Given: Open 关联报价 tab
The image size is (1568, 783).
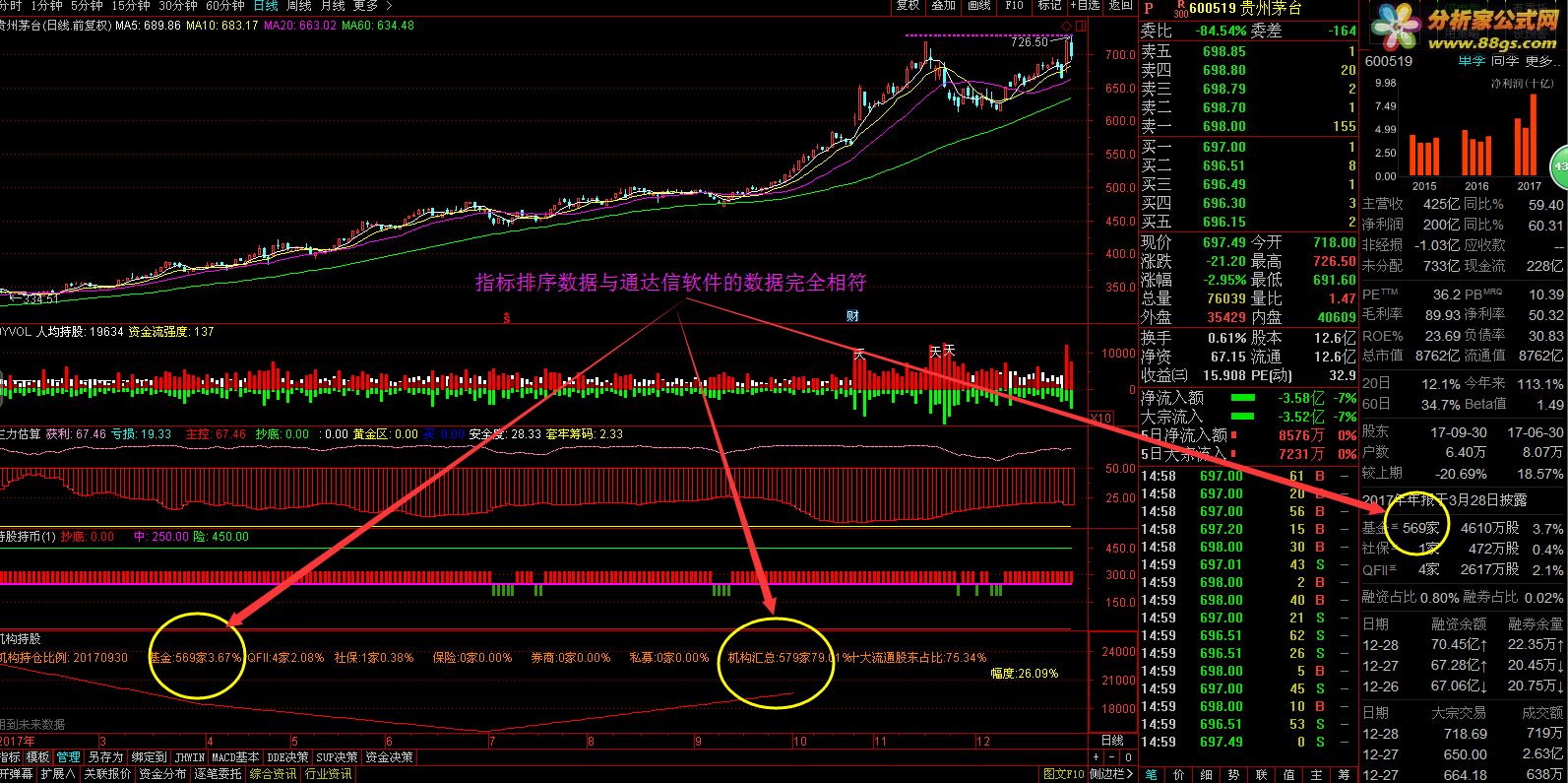Looking at the screenshot, I should click(x=107, y=774).
